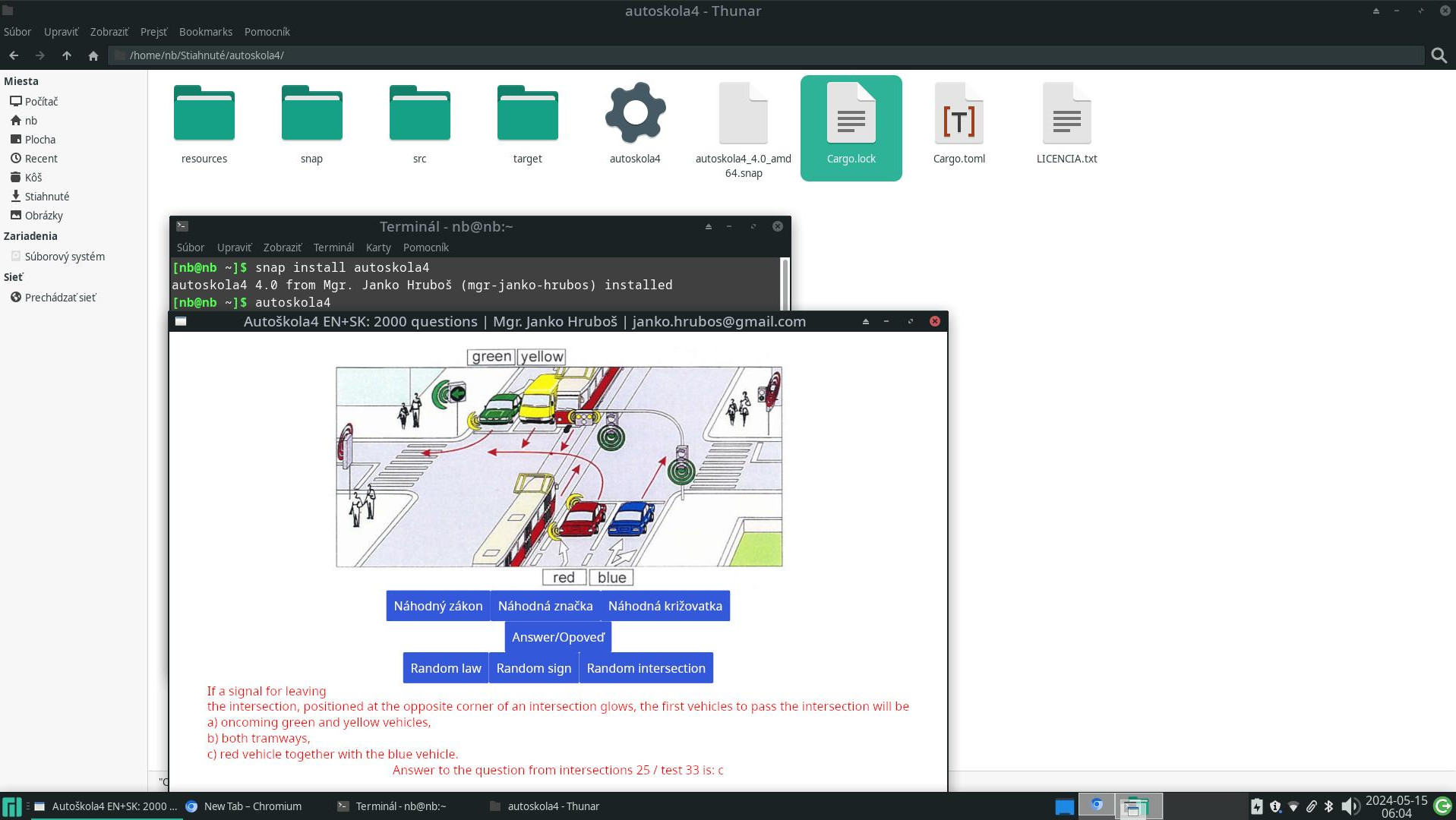Navigate up to the parent folder
This screenshot has height=820, width=1456.
pos(67,55)
